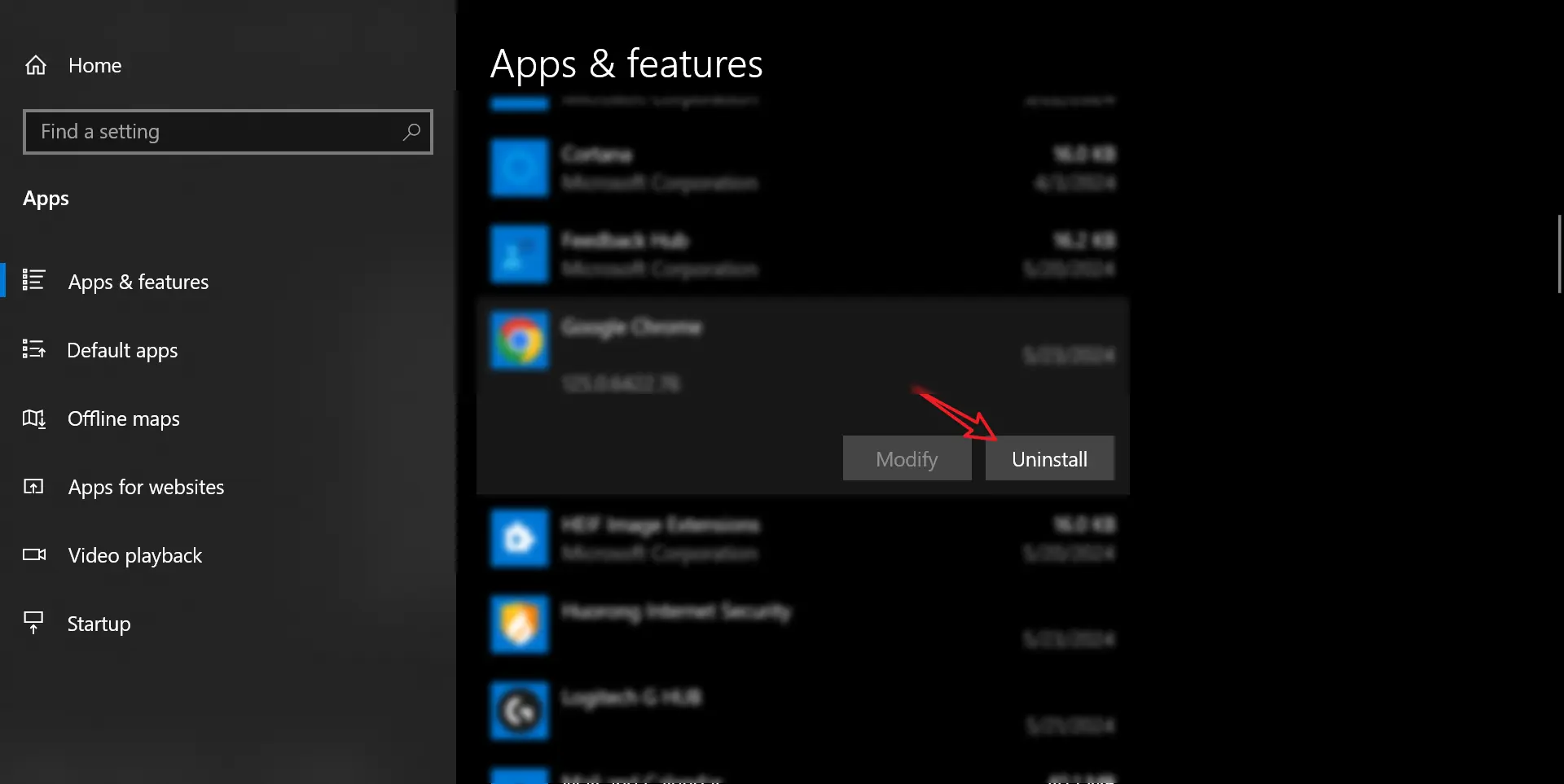
Task: Click the Logitech G HUB app icon
Action: point(520,711)
